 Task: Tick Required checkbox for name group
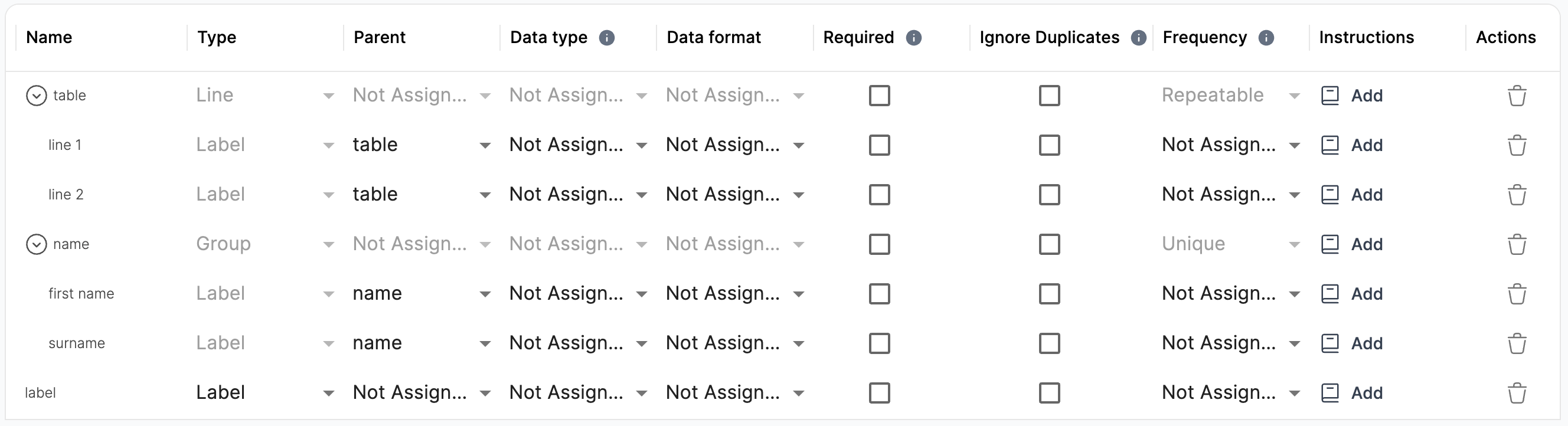tap(879, 245)
